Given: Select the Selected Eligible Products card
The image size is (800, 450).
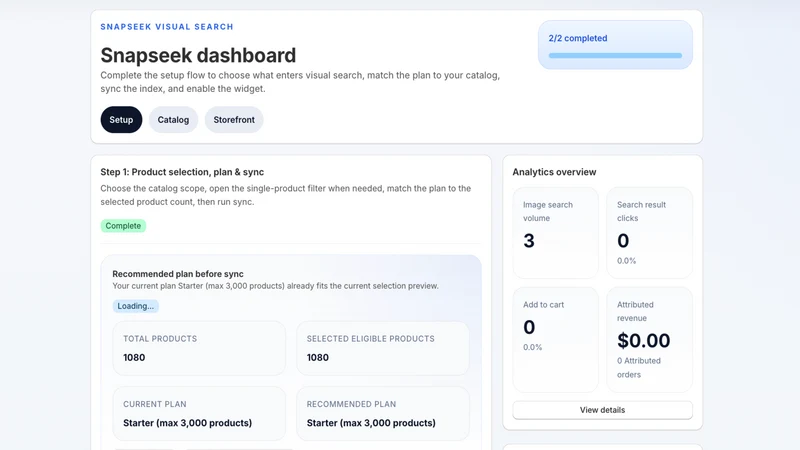Looking at the screenshot, I should click(x=383, y=348).
